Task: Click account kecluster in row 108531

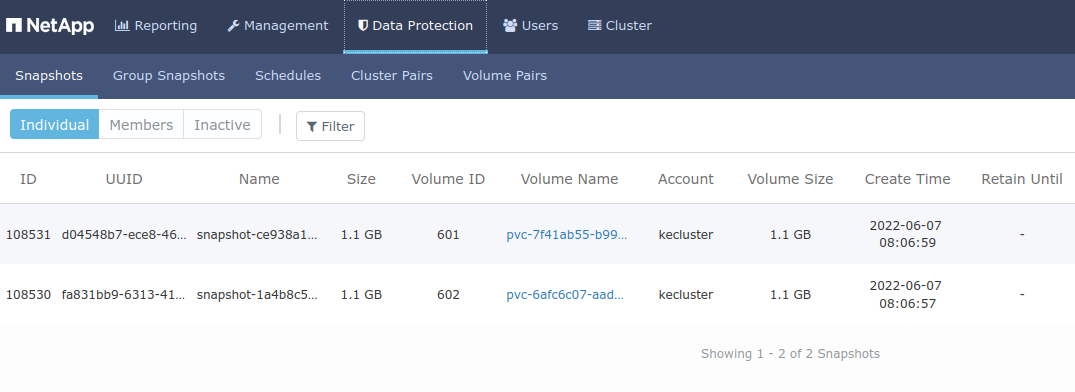Action: click(686, 234)
